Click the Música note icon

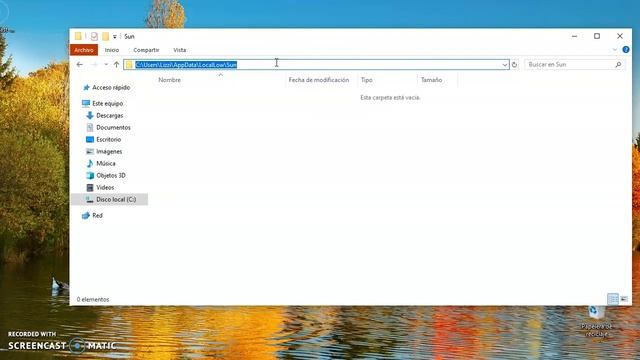click(90, 163)
